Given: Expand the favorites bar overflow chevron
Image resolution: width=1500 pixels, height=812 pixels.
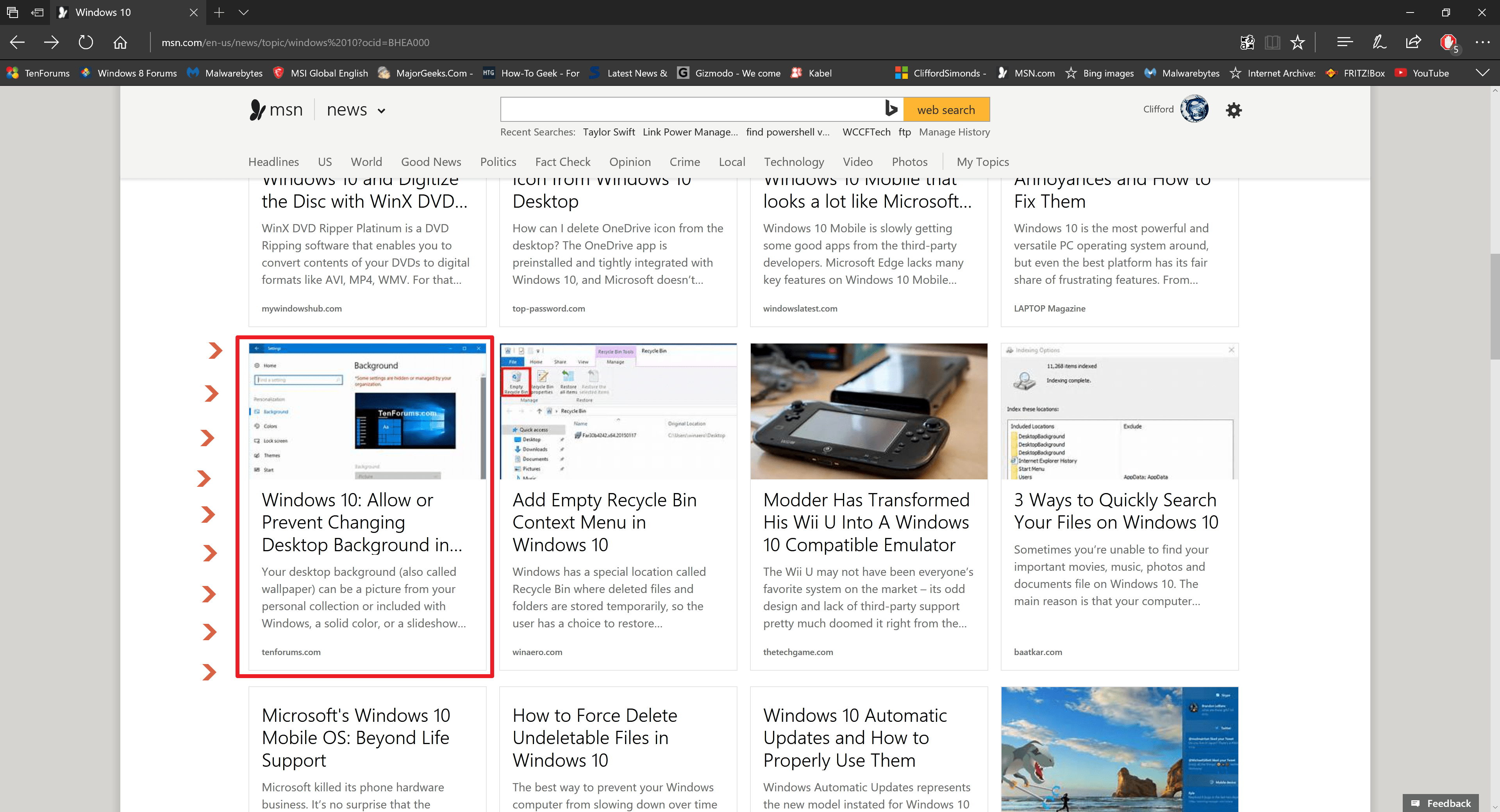Looking at the screenshot, I should click(1482, 73).
